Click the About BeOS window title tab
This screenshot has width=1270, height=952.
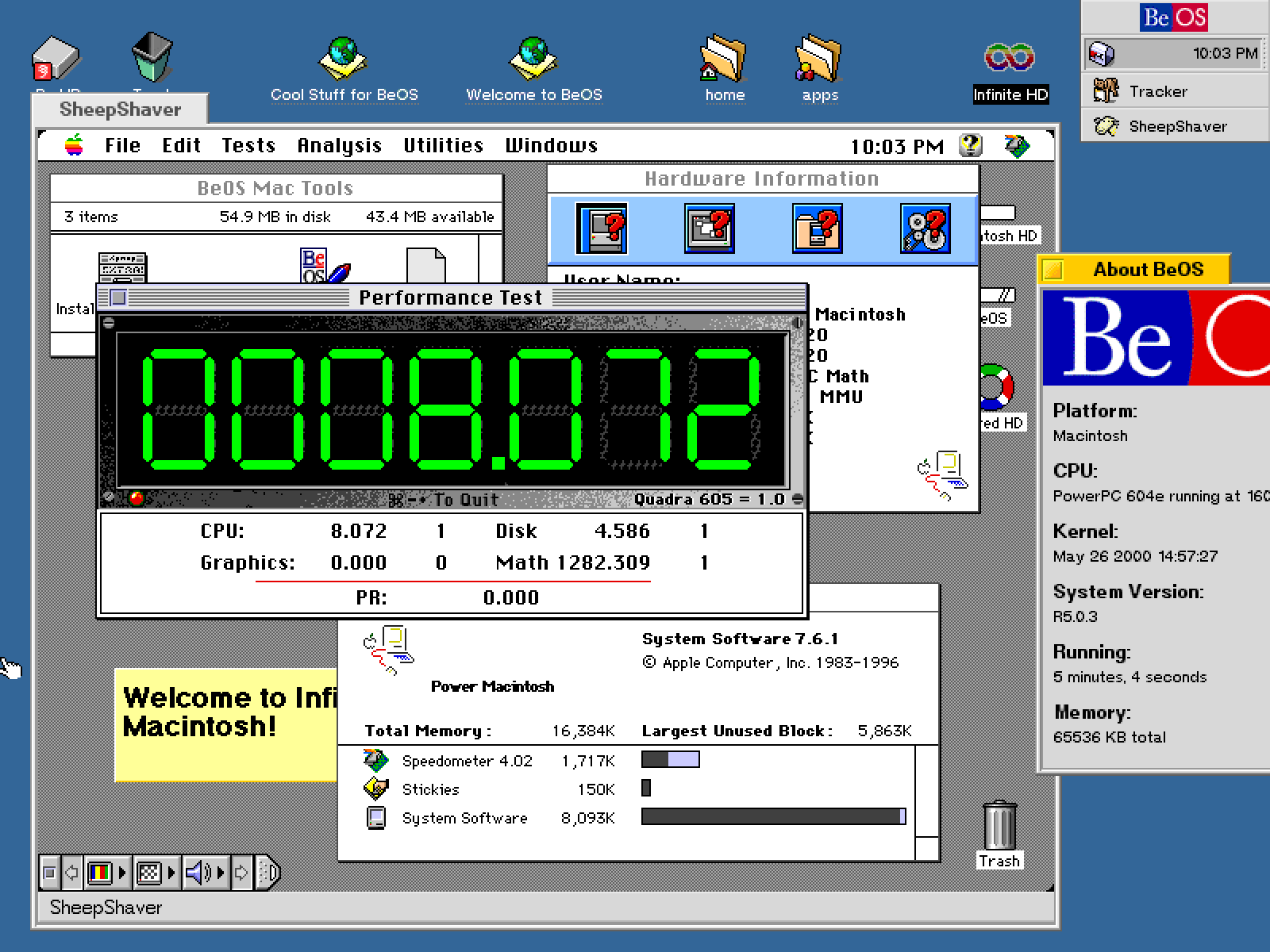coord(1134,270)
